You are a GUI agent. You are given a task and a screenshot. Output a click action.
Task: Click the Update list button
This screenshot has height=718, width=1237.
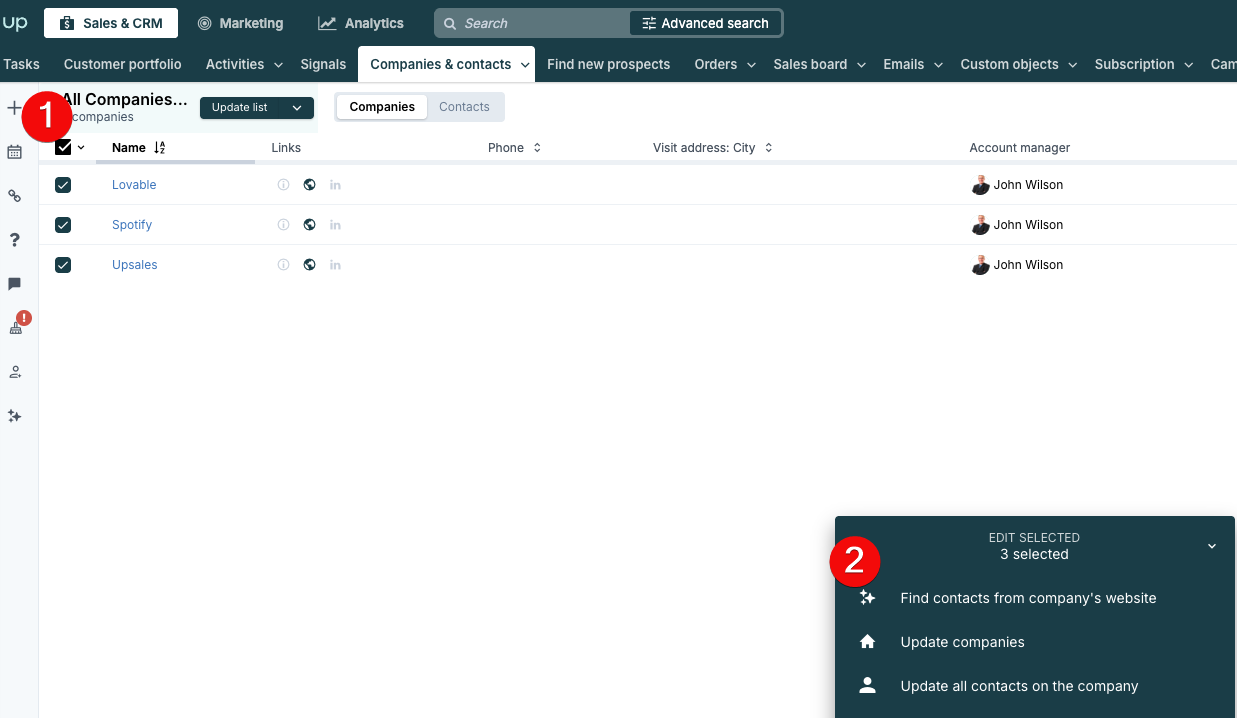point(257,108)
